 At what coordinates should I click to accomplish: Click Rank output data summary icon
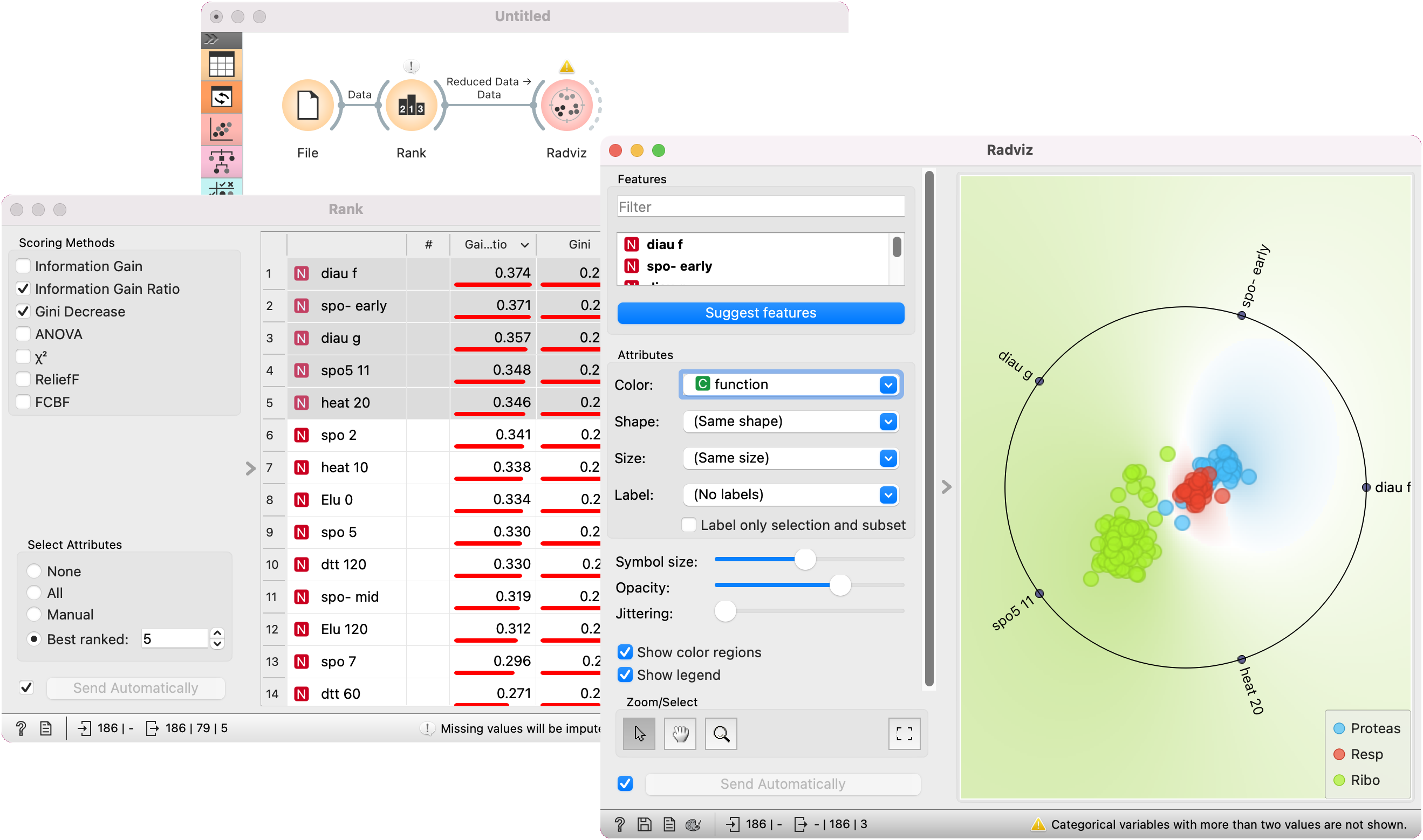click(152, 728)
